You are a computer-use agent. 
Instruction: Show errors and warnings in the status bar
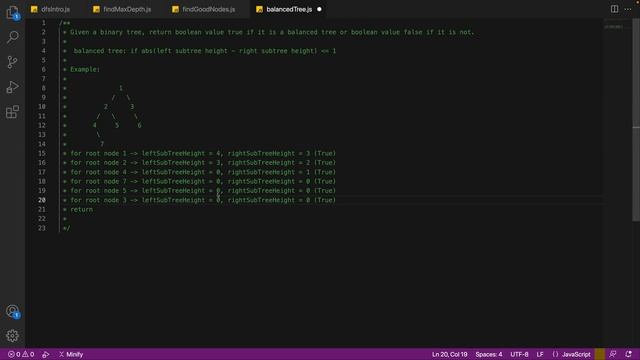click(21, 354)
